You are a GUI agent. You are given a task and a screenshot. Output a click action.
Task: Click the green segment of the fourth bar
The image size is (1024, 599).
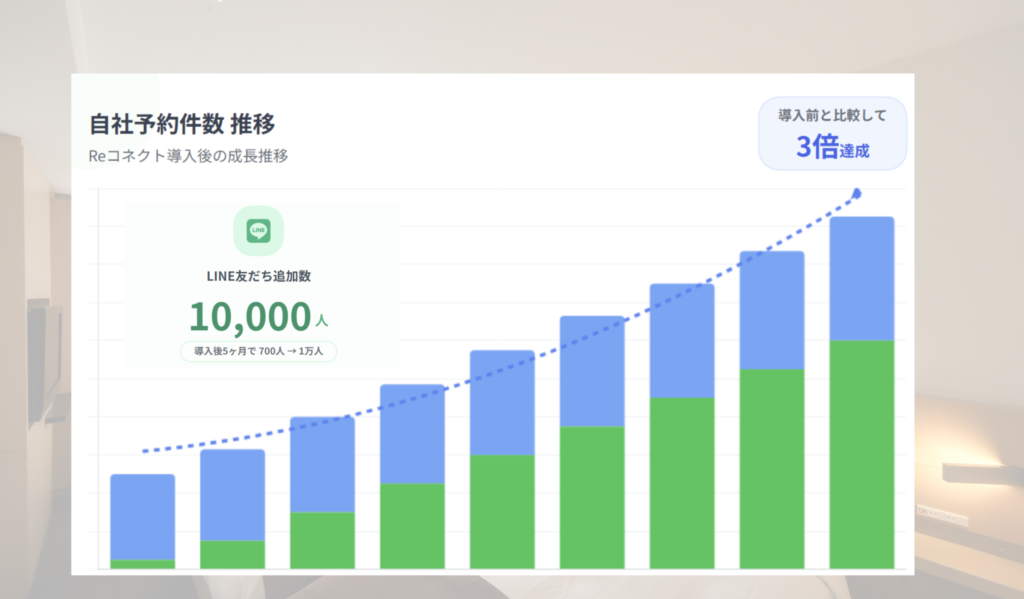pos(412,526)
